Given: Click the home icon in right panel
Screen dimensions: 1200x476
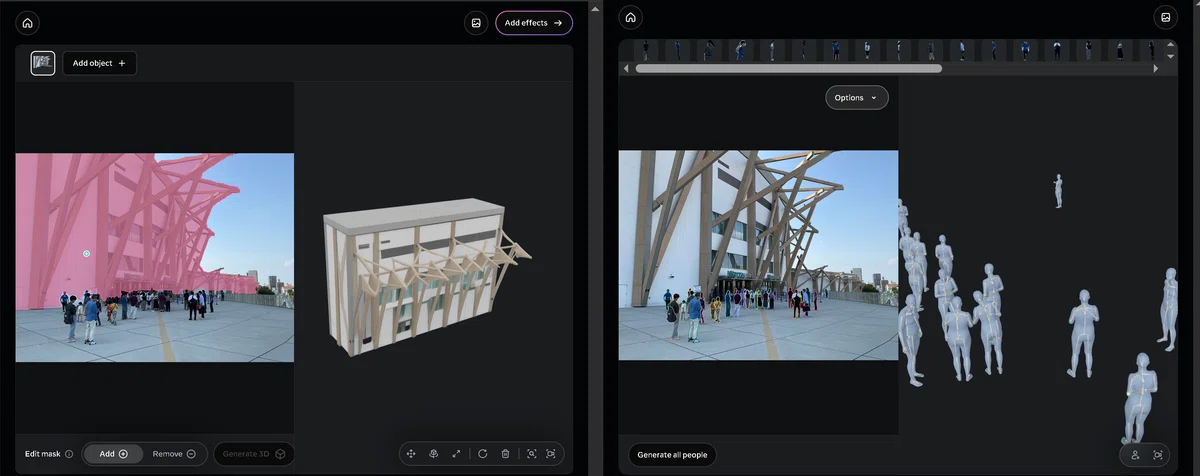Looking at the screenshot, I should 630,17.
